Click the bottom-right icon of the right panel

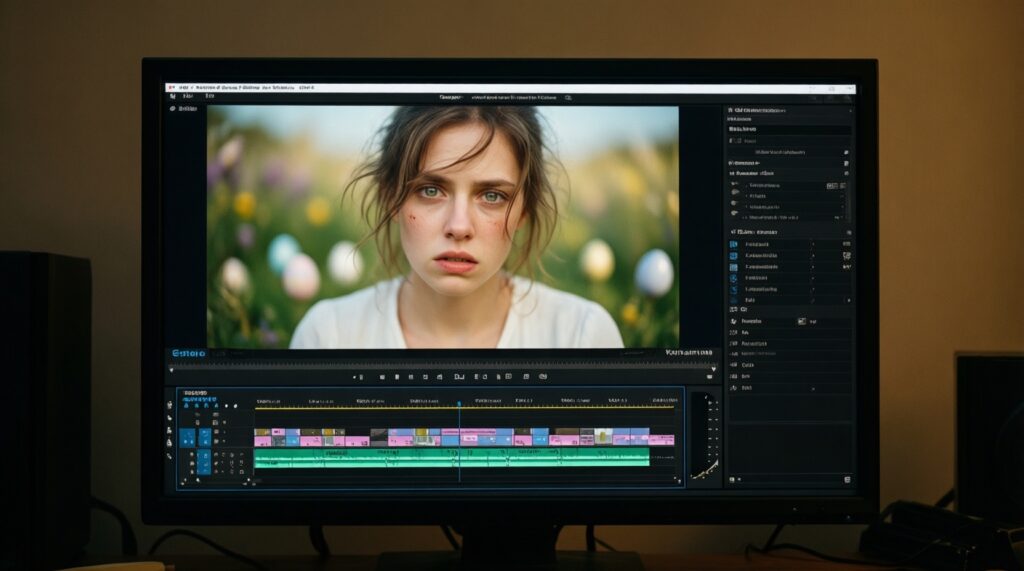point(846,480)
